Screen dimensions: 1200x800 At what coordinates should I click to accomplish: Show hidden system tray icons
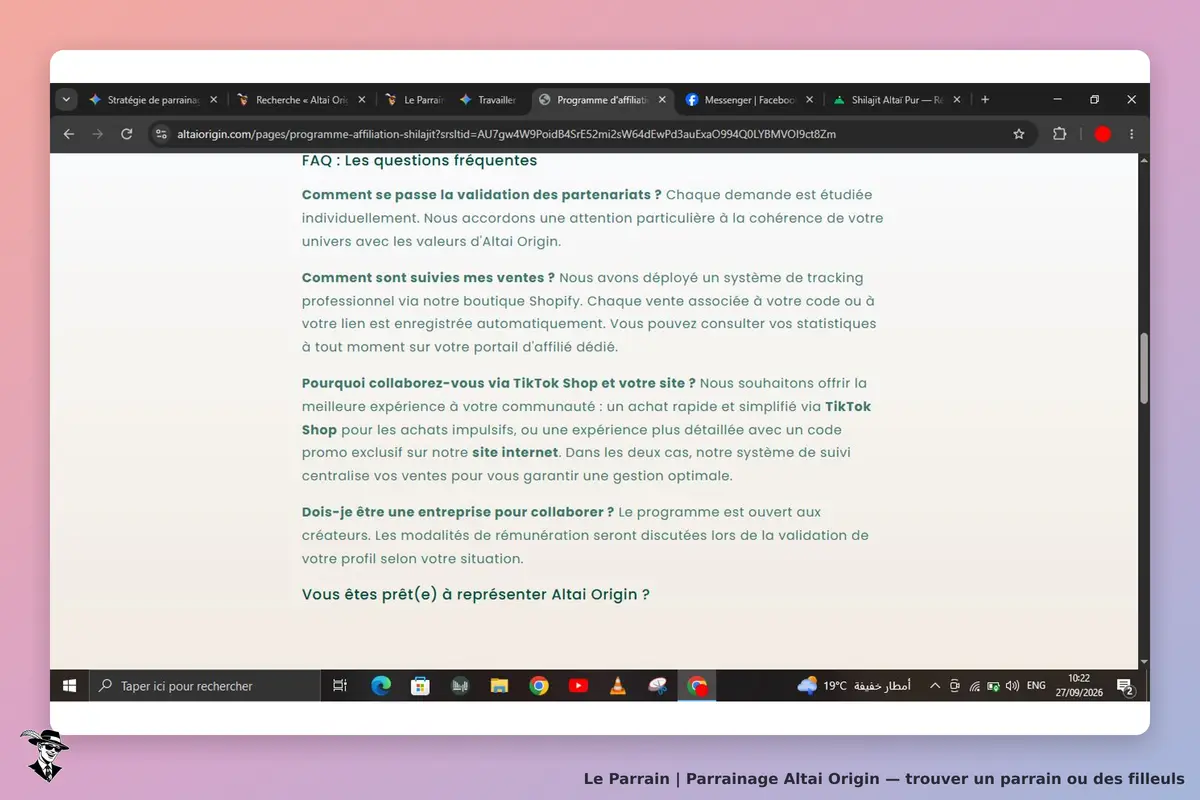point(935,686)
